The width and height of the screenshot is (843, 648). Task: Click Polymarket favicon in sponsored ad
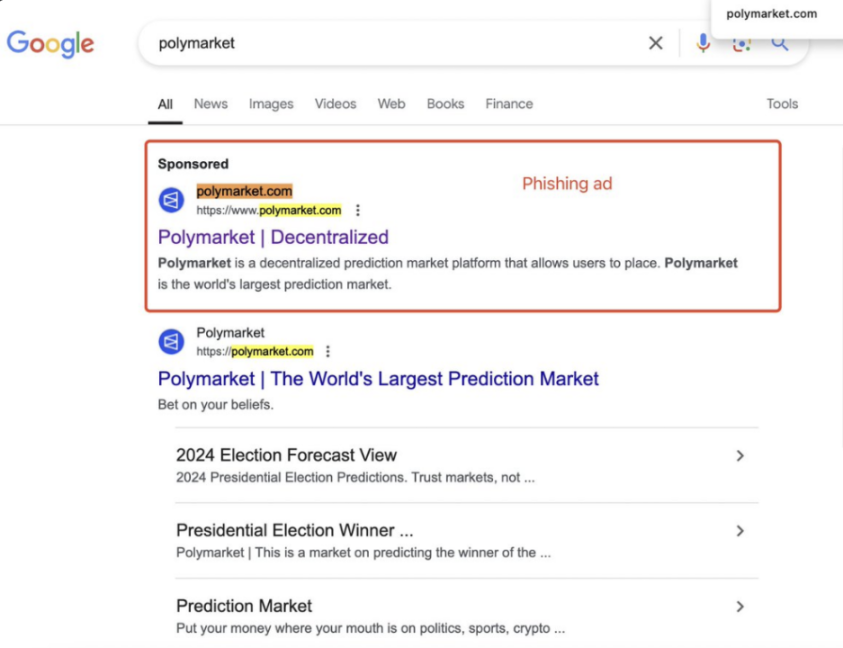tap(171, 200)
